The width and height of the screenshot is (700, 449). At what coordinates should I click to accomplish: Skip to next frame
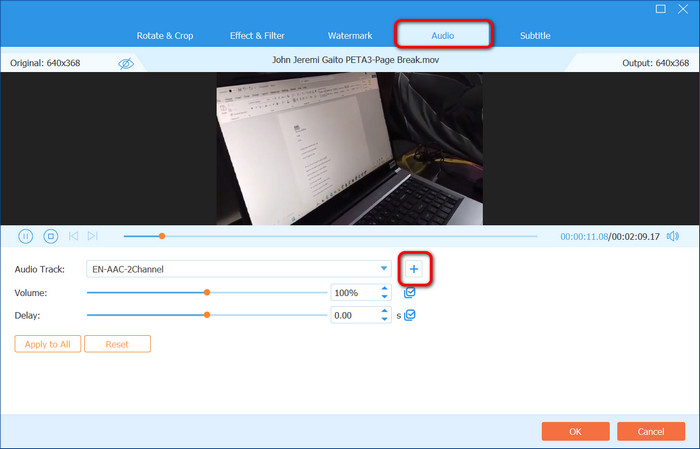pos(93,236)
